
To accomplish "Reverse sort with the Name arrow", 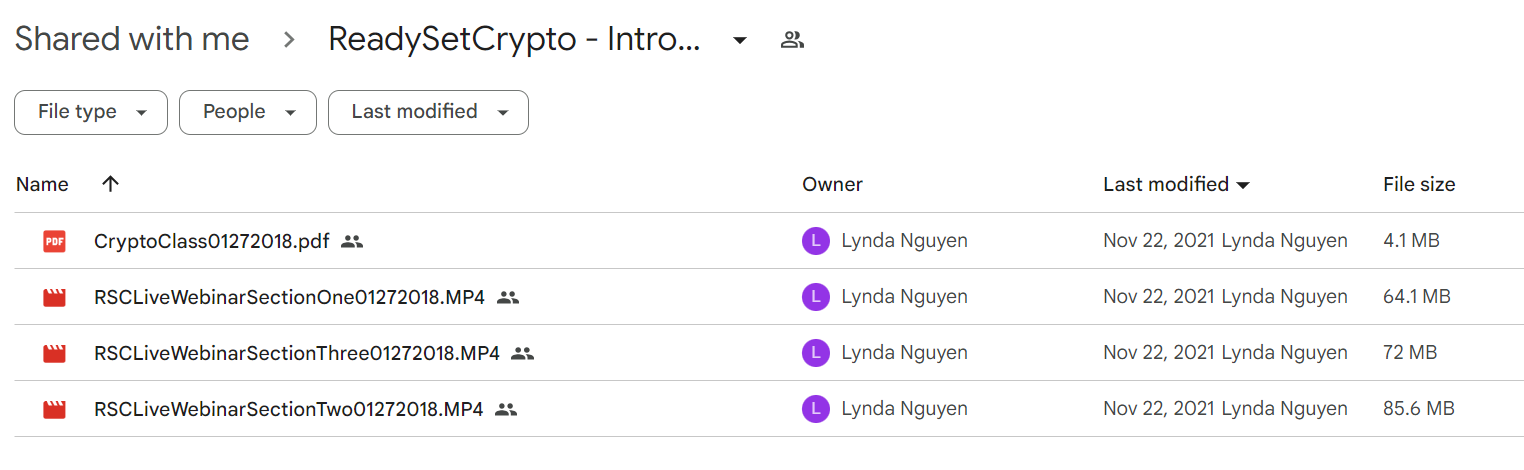I will 111,184.
